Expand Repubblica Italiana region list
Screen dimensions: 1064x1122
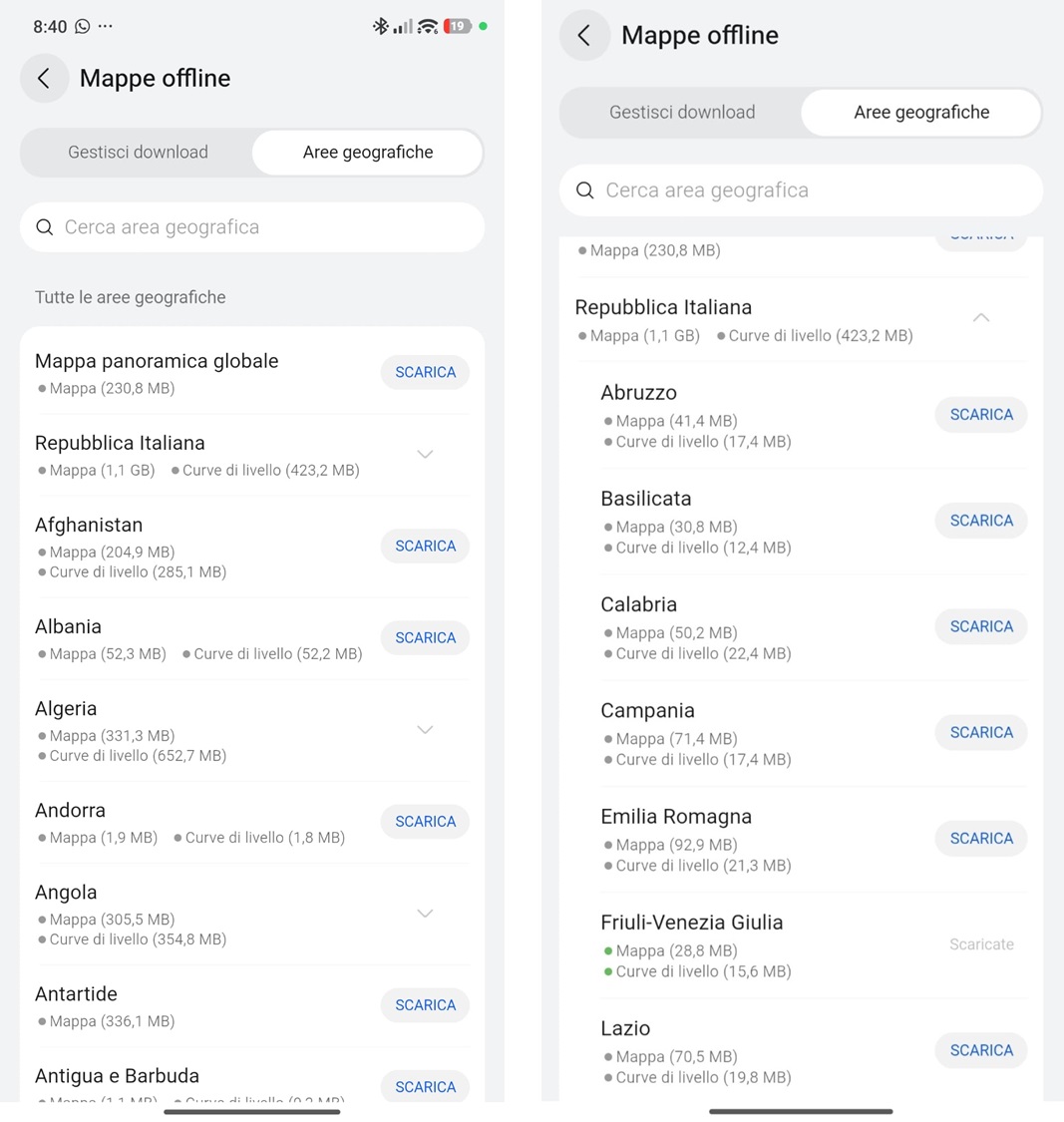coord(425,455)
